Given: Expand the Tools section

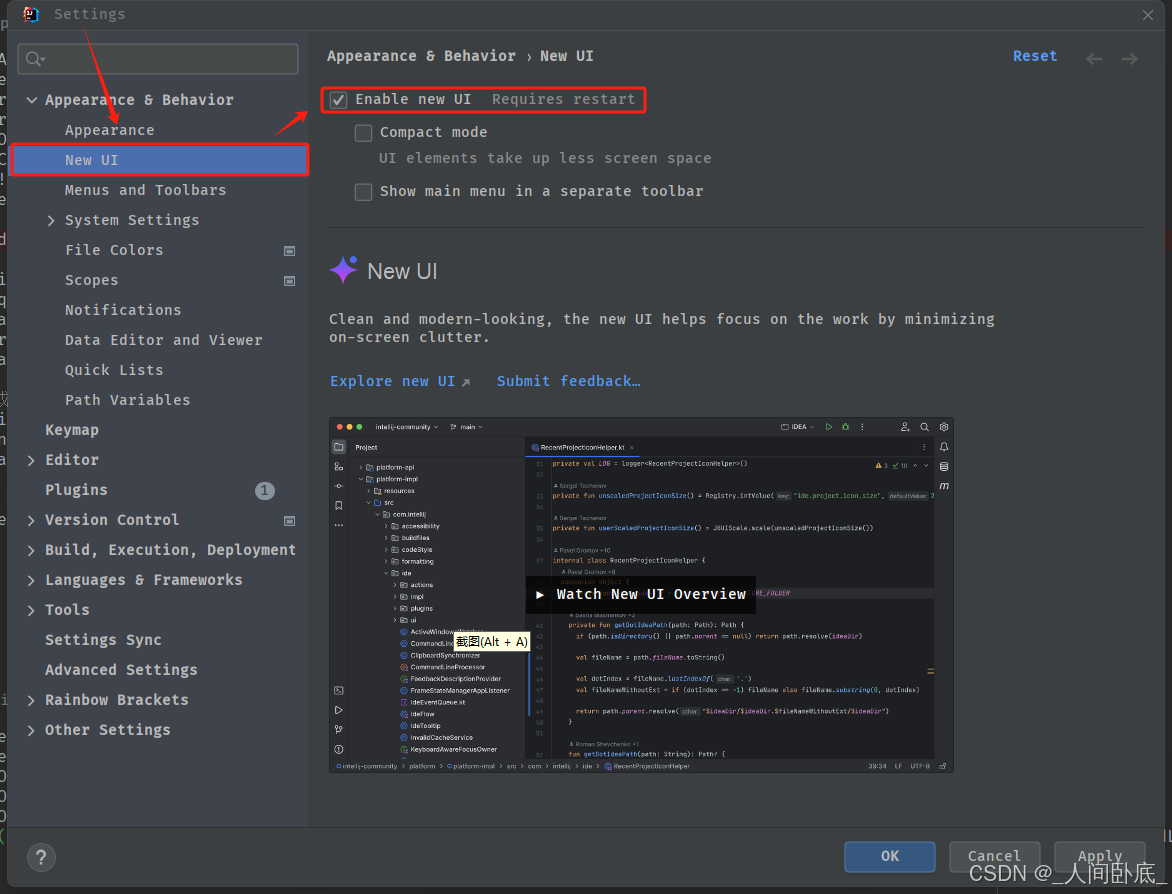Looking at the screenshot, I should pos(31,610).
